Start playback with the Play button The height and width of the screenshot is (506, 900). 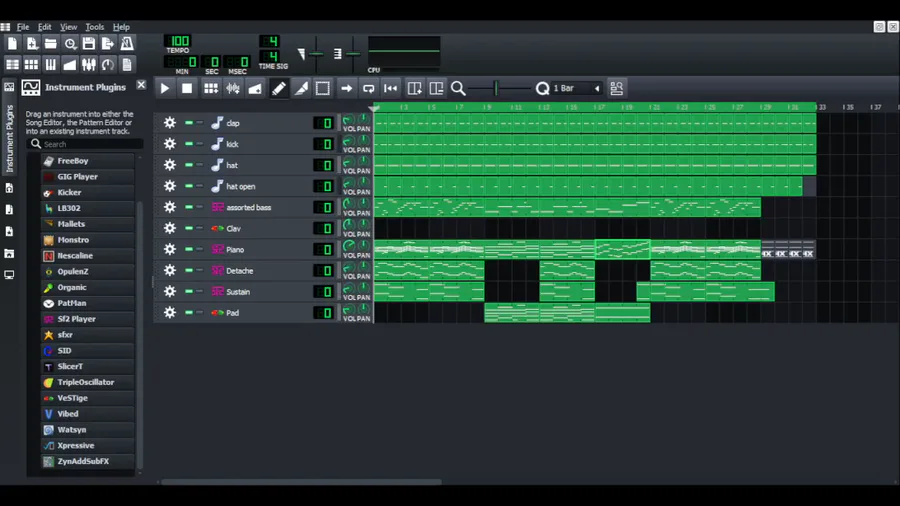[165, 88]
